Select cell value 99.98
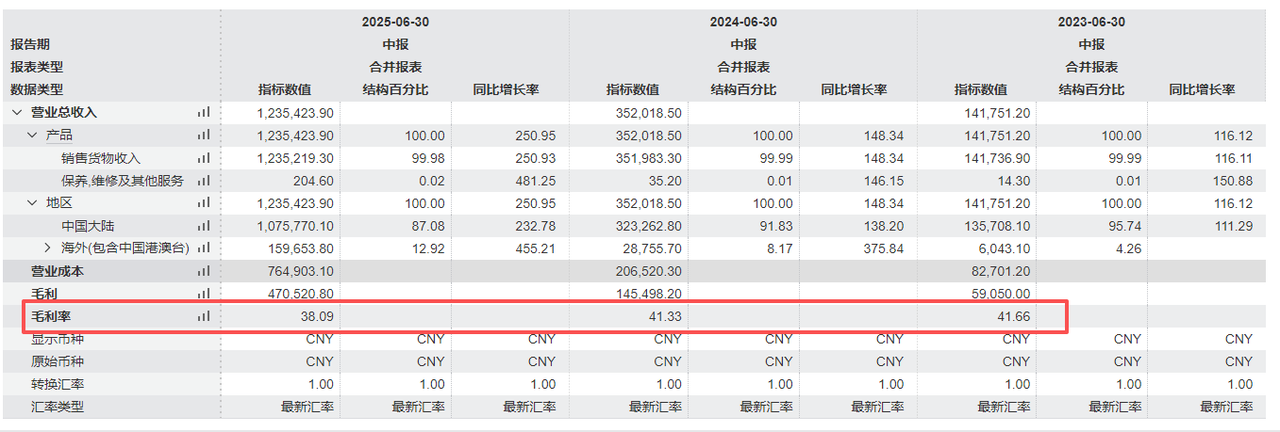 click(x=427, y=158)
